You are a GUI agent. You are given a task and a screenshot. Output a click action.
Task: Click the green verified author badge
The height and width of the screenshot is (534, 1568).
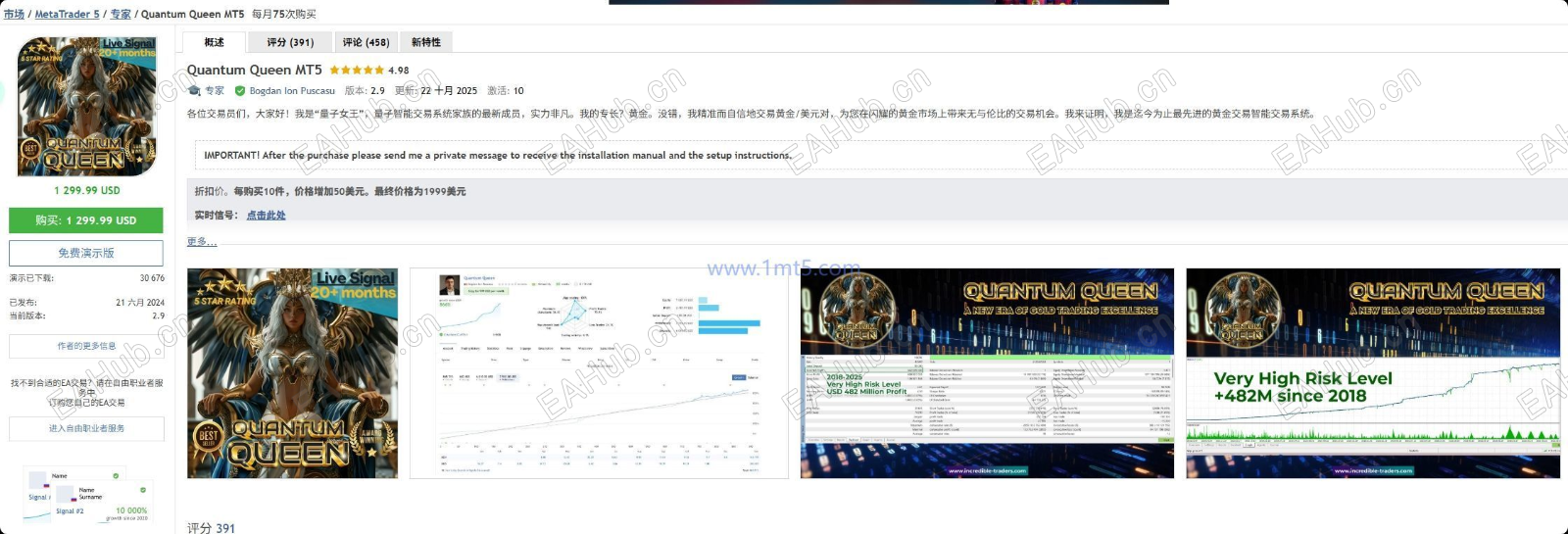pos(240,90)
